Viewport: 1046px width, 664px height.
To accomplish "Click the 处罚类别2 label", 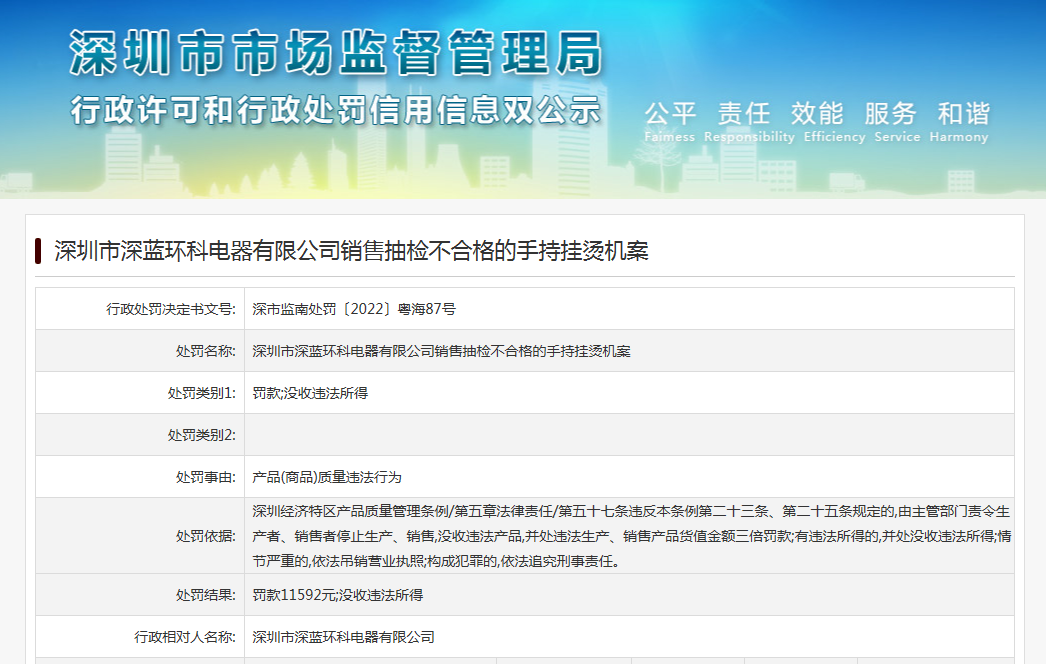I will (x=201, y=435).
